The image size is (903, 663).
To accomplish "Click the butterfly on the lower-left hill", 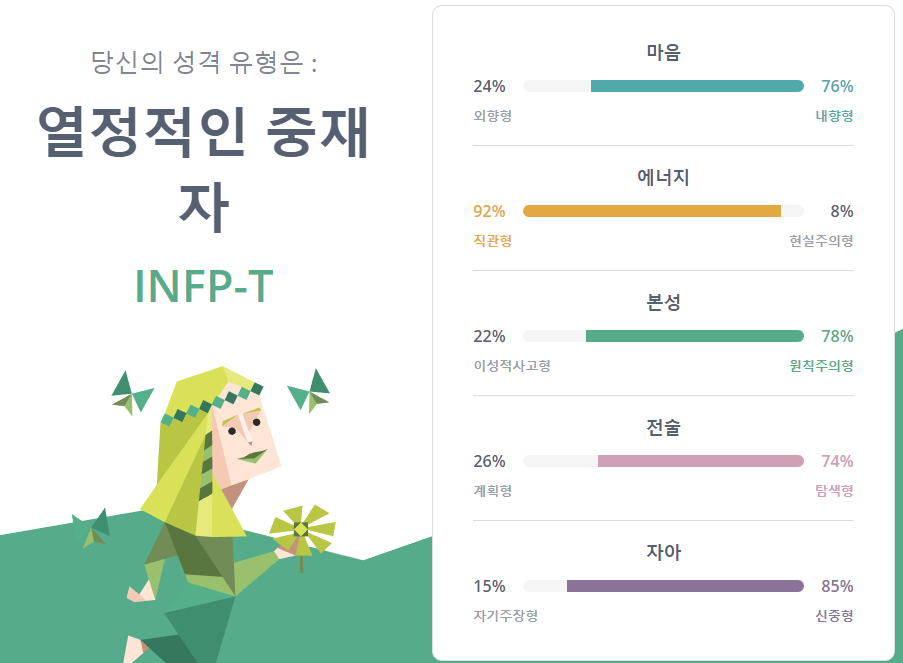I will [92, 528].
